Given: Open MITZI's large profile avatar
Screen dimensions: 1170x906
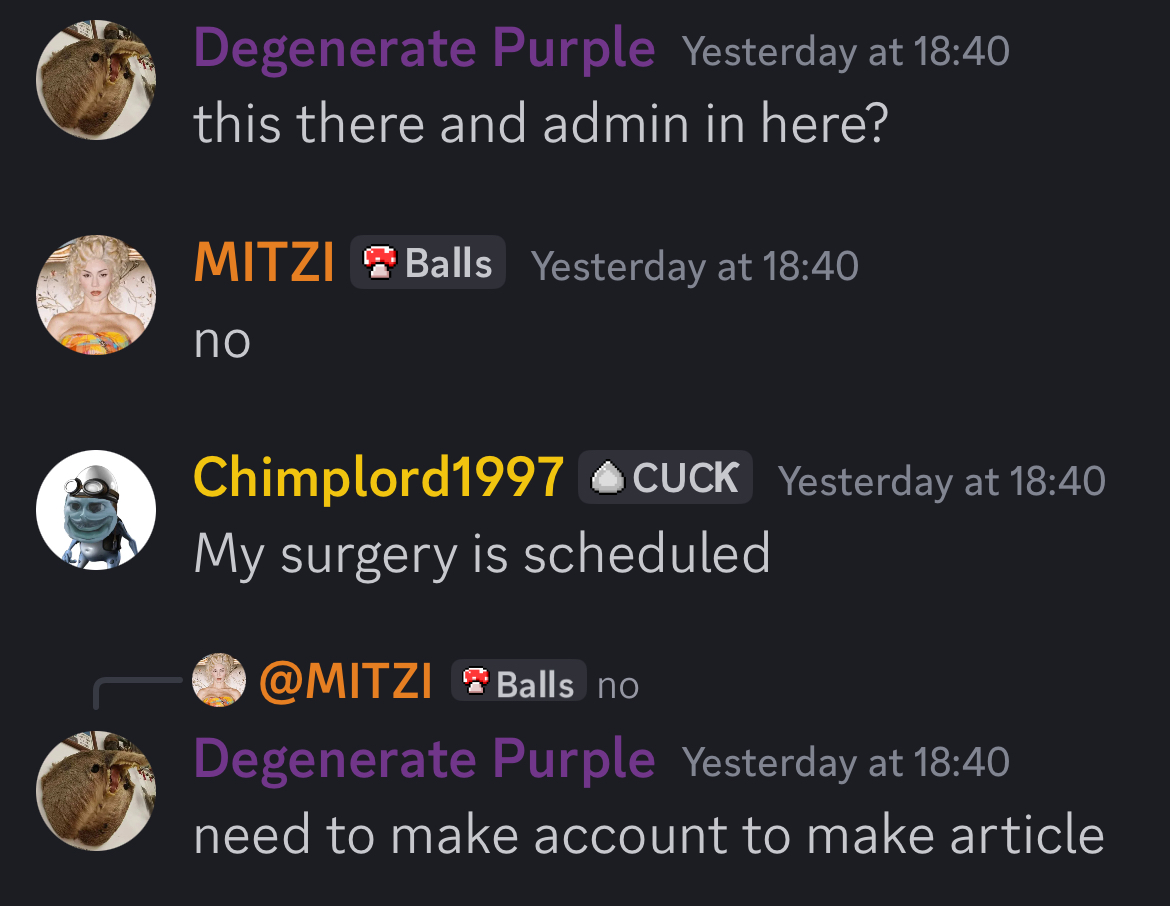Looking at the screenshot, I should click(96, 295).
